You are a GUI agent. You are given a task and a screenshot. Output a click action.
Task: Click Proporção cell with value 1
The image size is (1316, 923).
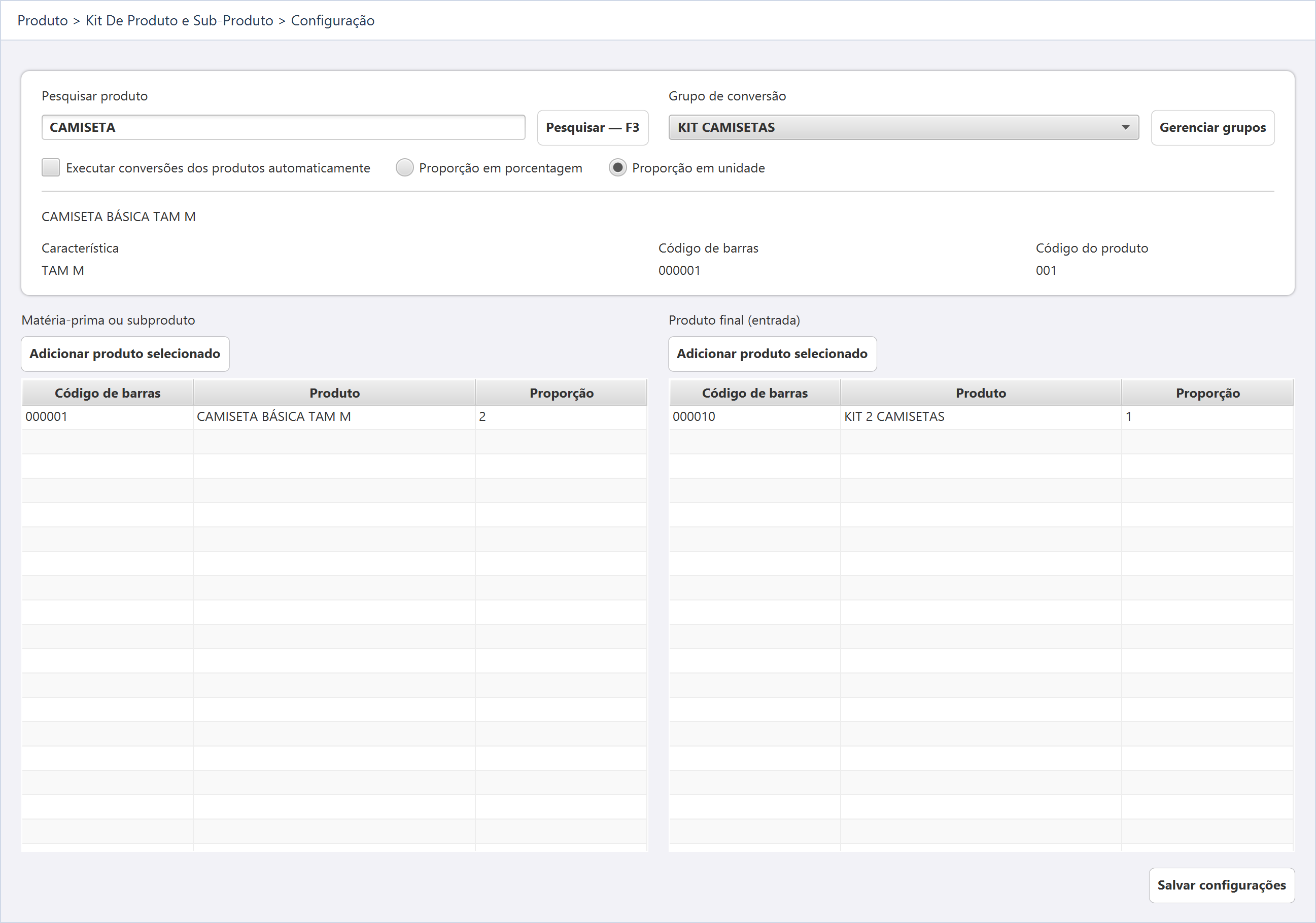(1207, 417)
